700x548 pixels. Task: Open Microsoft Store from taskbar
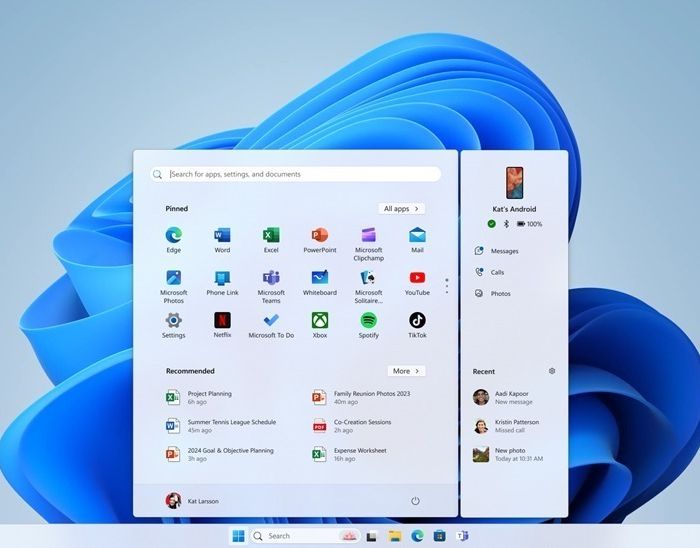pyautogui.click(x=439, y=536)
